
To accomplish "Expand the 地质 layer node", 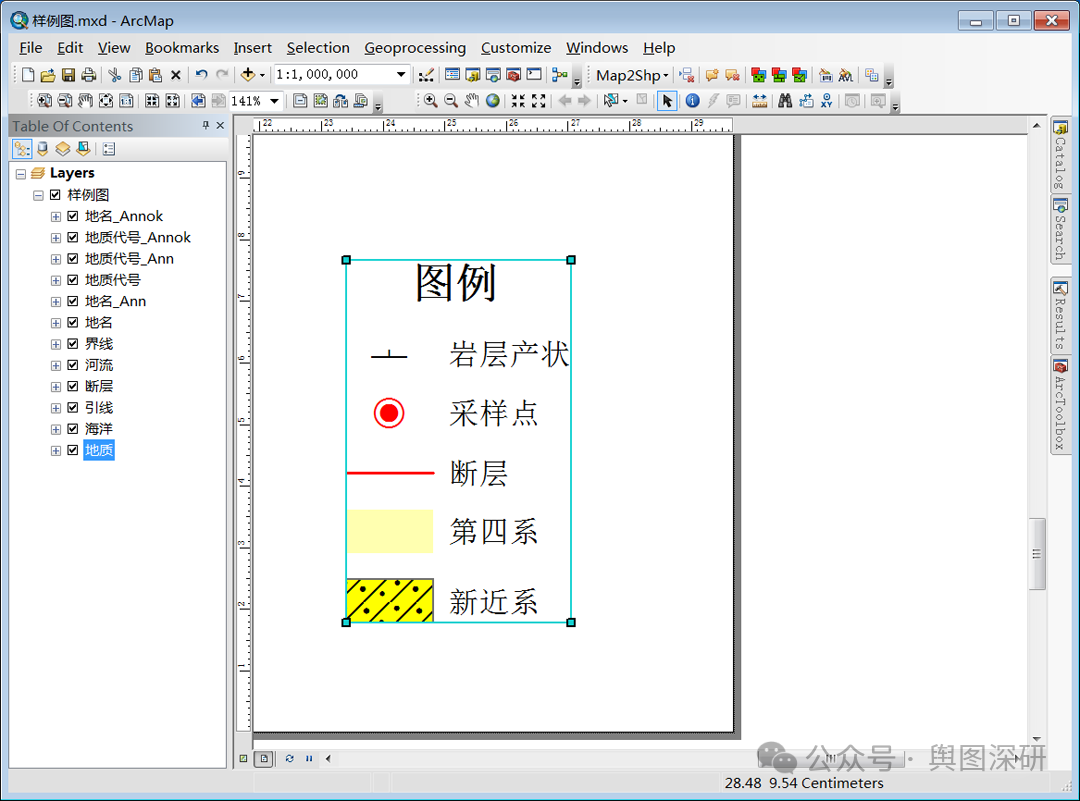I will 56,451.
